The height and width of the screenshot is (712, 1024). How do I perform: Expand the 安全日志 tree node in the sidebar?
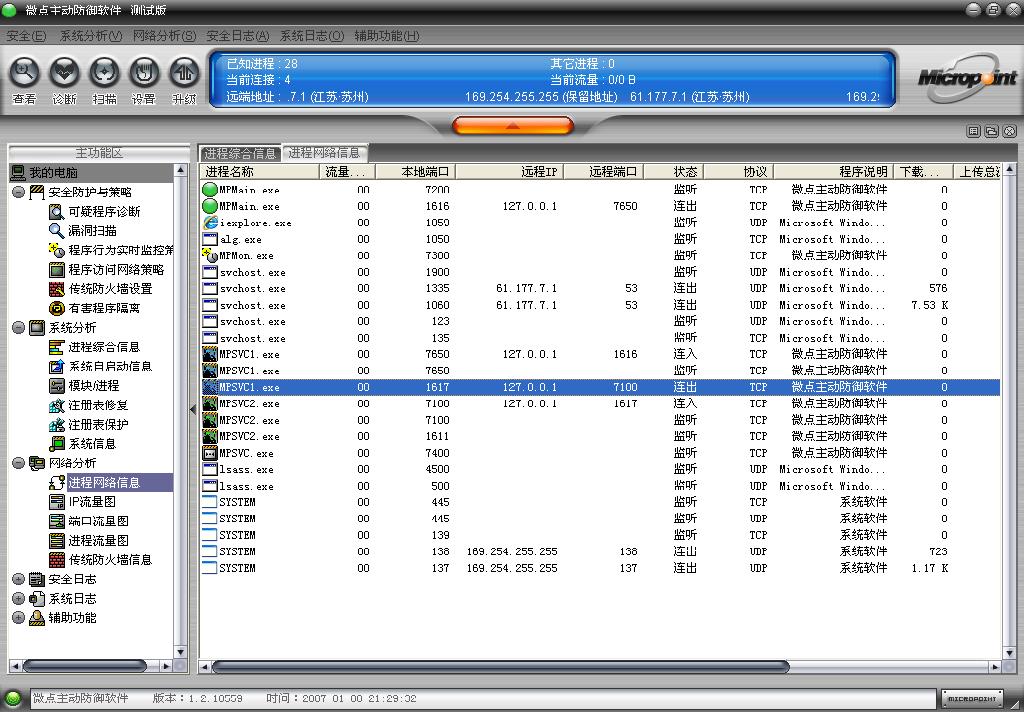pyautogui.click(x=18, y=579)
